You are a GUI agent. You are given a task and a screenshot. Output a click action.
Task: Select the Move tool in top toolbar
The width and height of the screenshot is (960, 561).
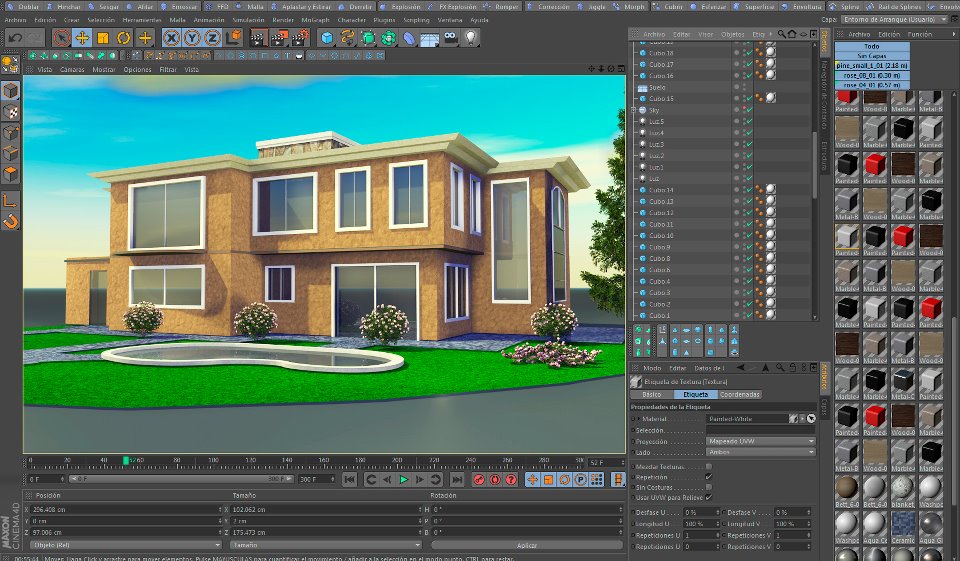click(x=82, y=38)
